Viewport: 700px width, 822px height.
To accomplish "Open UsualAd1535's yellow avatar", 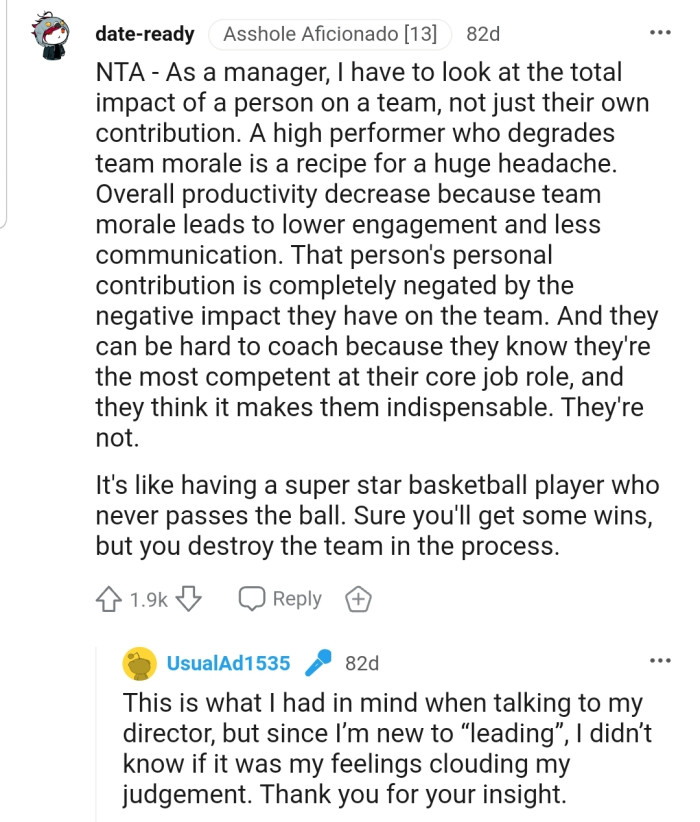I will tap(140, 663).
